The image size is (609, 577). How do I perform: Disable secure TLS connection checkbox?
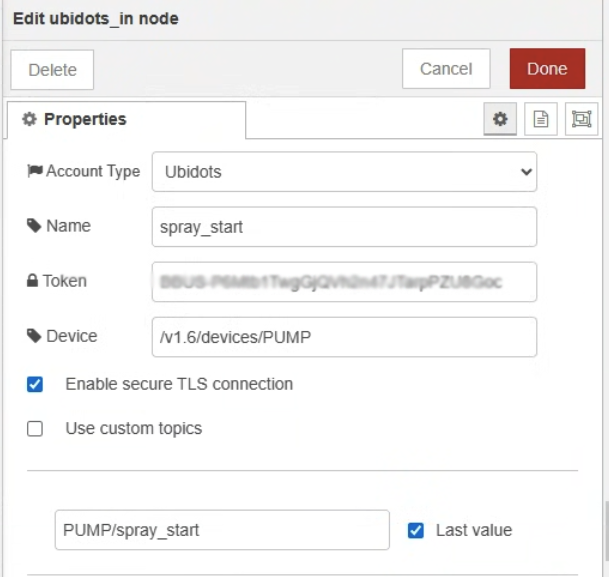[x=35, y=384]
